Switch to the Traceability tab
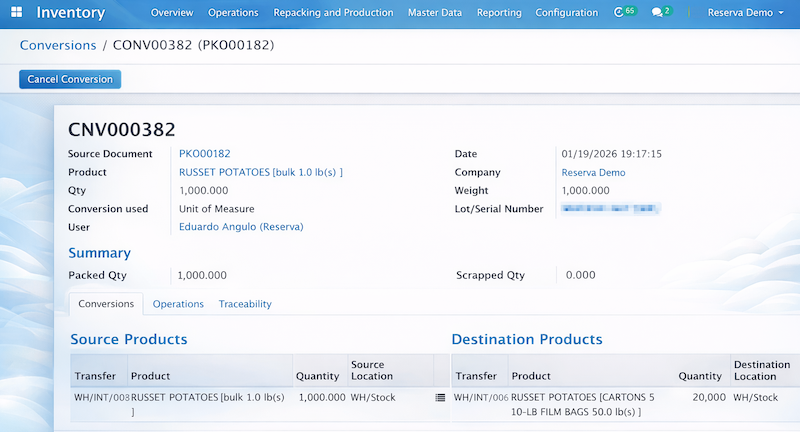 tap(245, 304)
